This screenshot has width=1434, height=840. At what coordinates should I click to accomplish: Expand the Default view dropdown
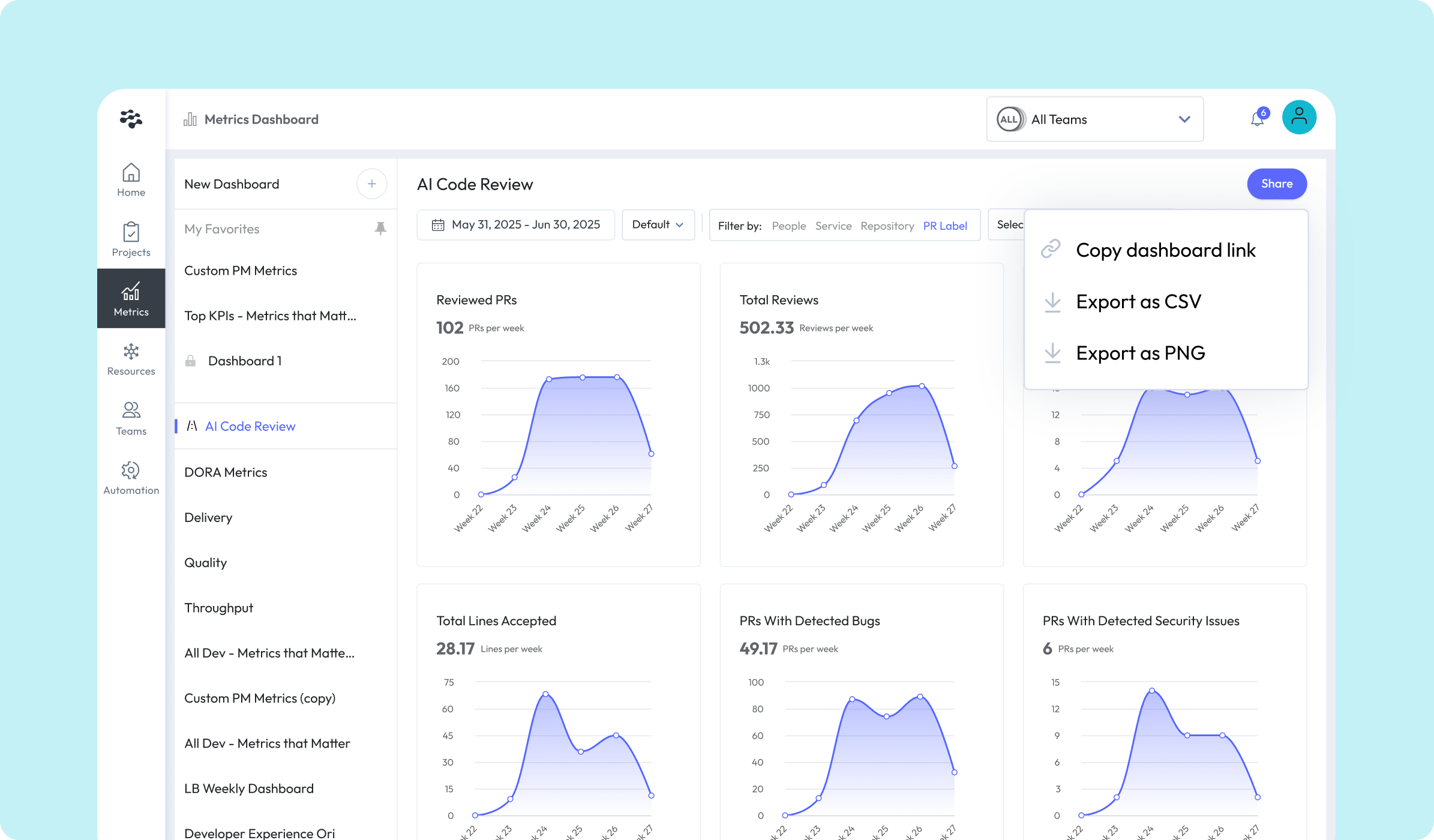tap(658, 224)
